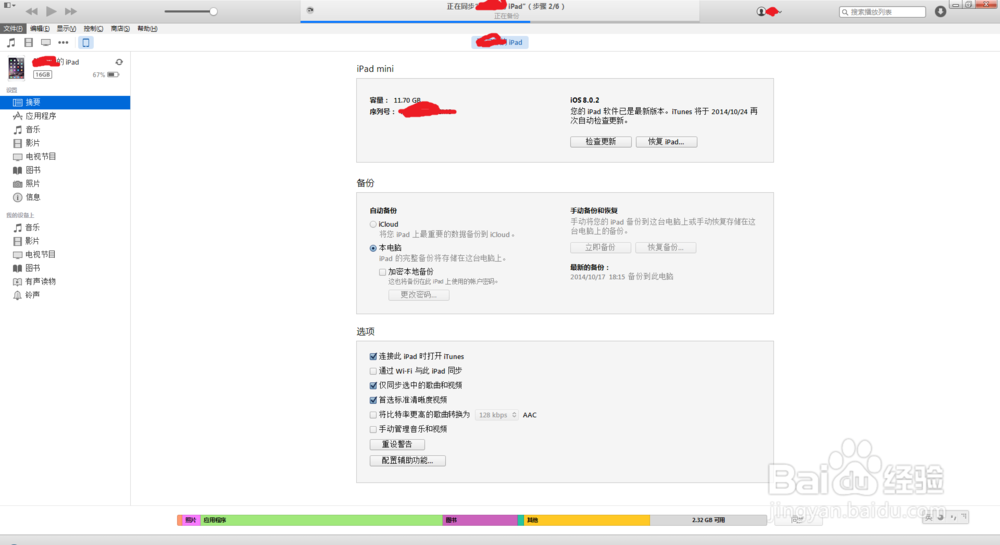Click the fast forward next button
Image resolution: width=1000 pixels, height=545 pixels.
point(71,11)
